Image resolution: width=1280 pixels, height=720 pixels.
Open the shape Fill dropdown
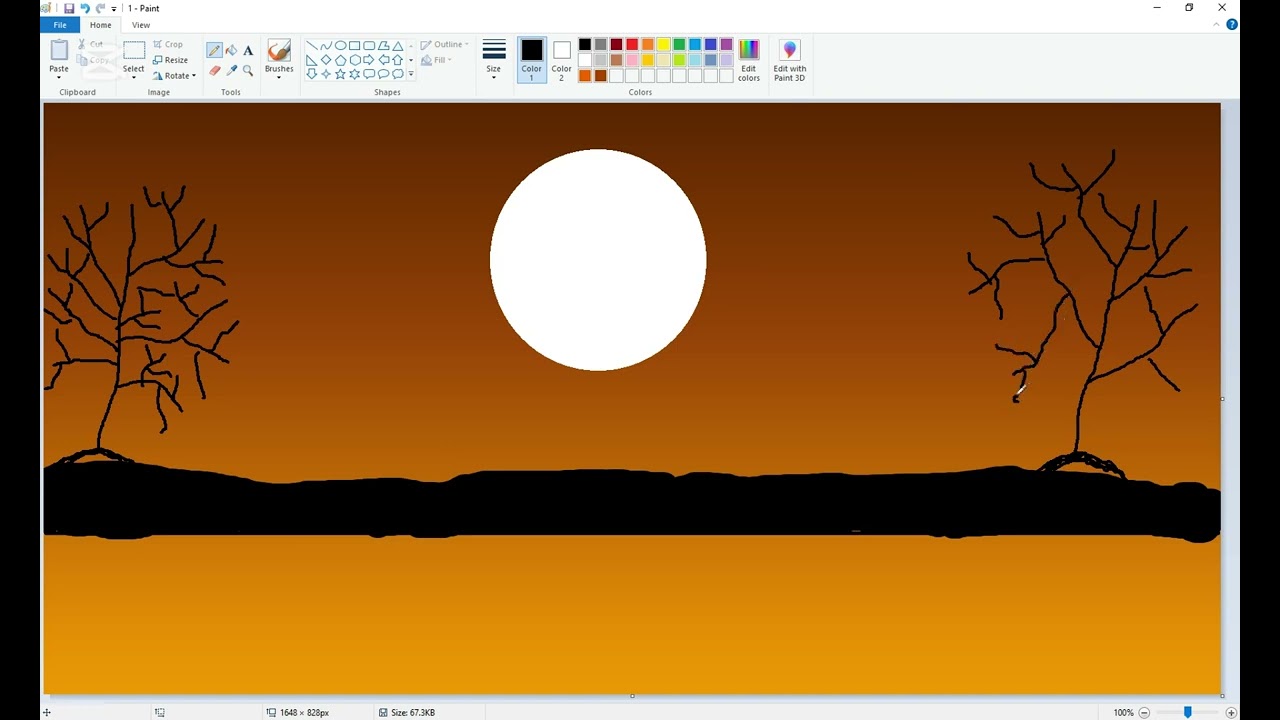436,60
